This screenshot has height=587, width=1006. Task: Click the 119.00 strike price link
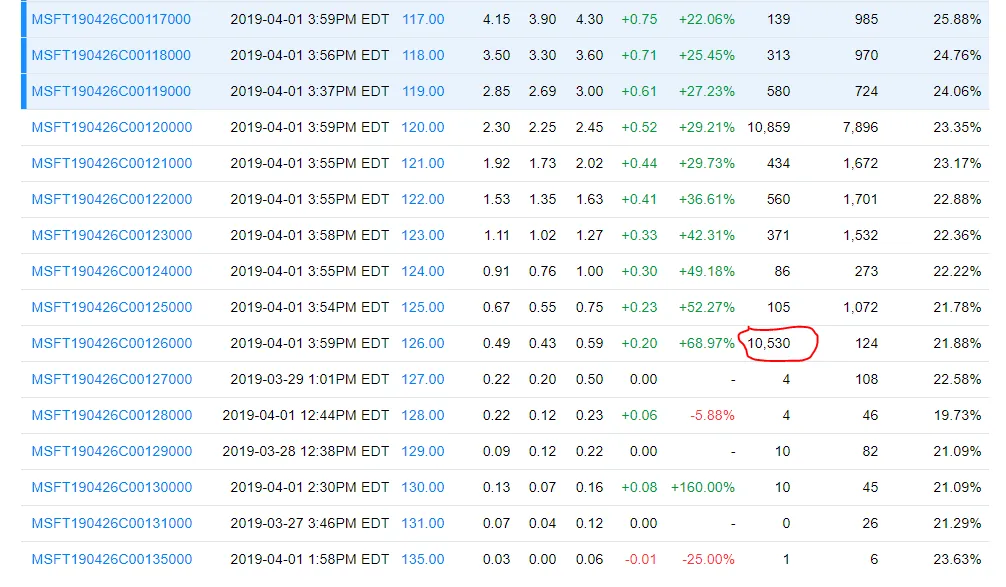pos(423,91)
